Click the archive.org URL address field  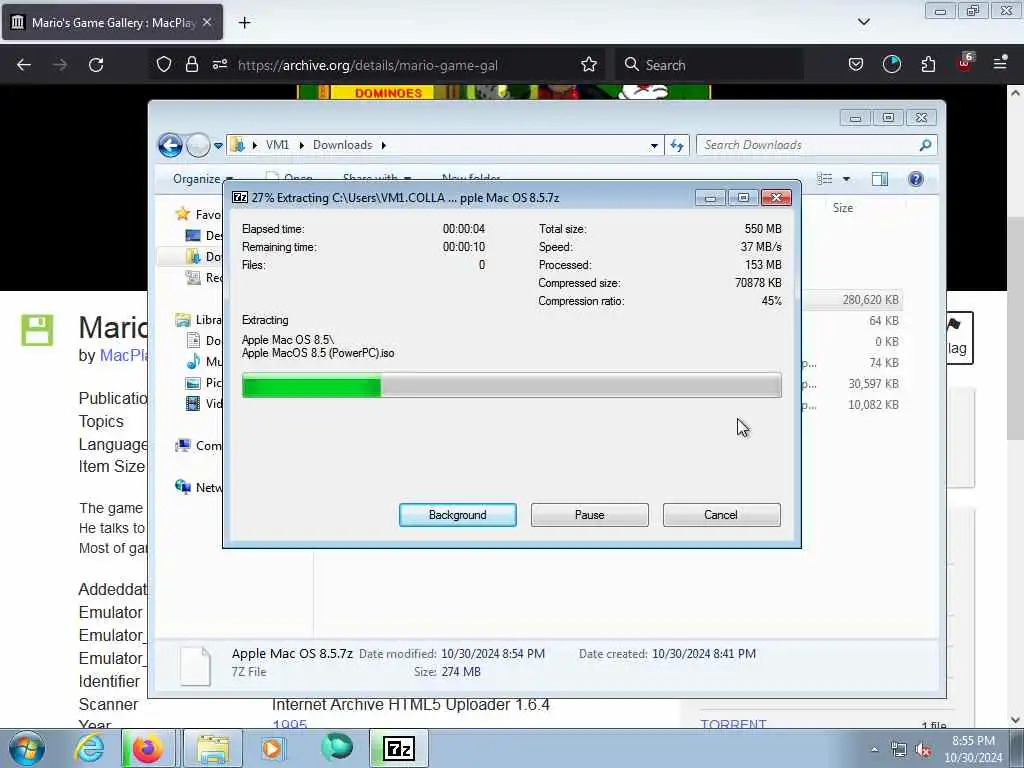pos(368,65)
